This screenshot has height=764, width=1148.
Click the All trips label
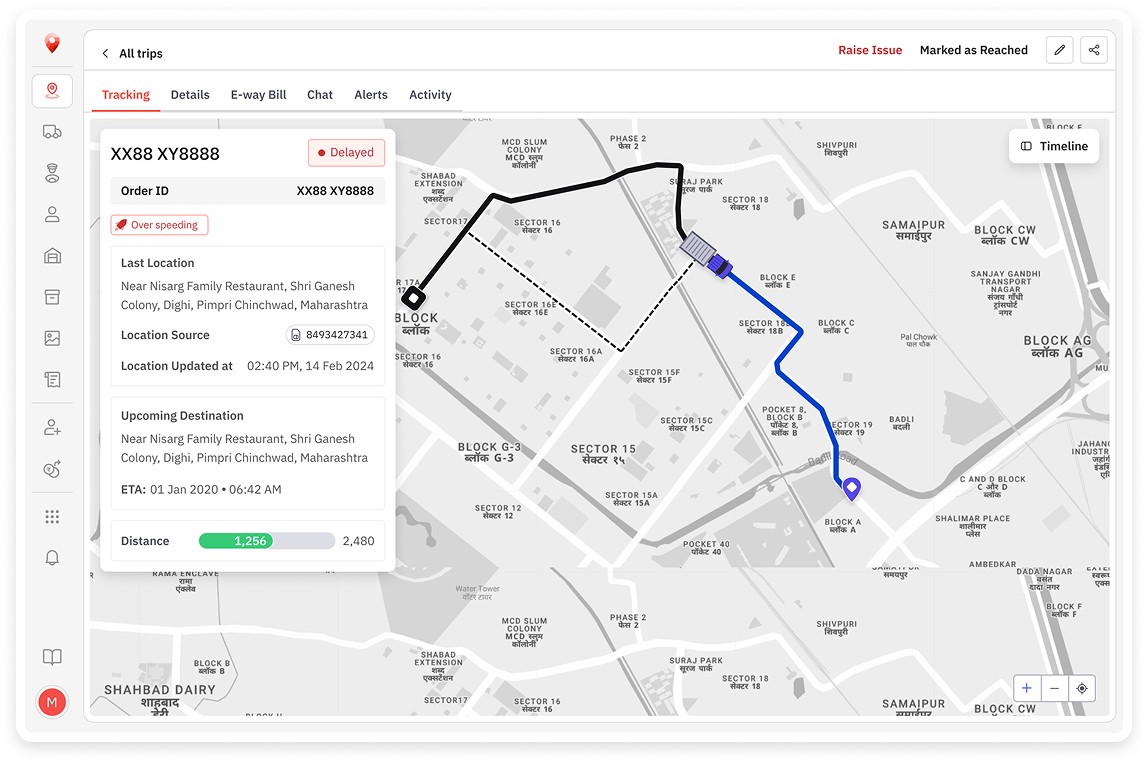[x=141, y=53]
